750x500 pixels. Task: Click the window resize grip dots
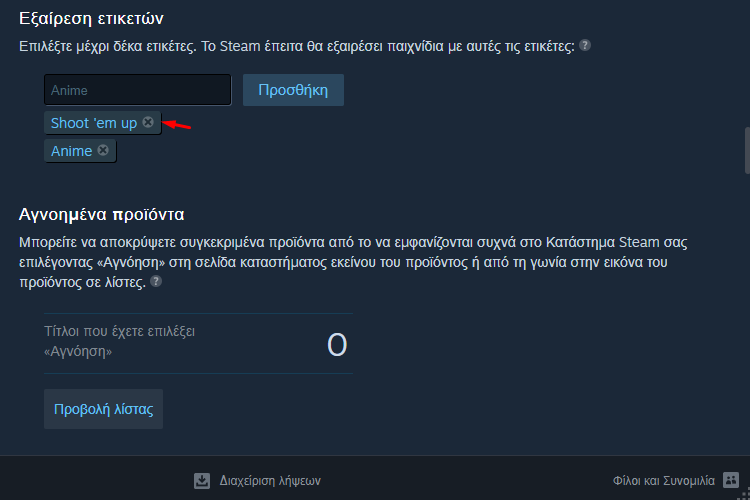(745, 494)
